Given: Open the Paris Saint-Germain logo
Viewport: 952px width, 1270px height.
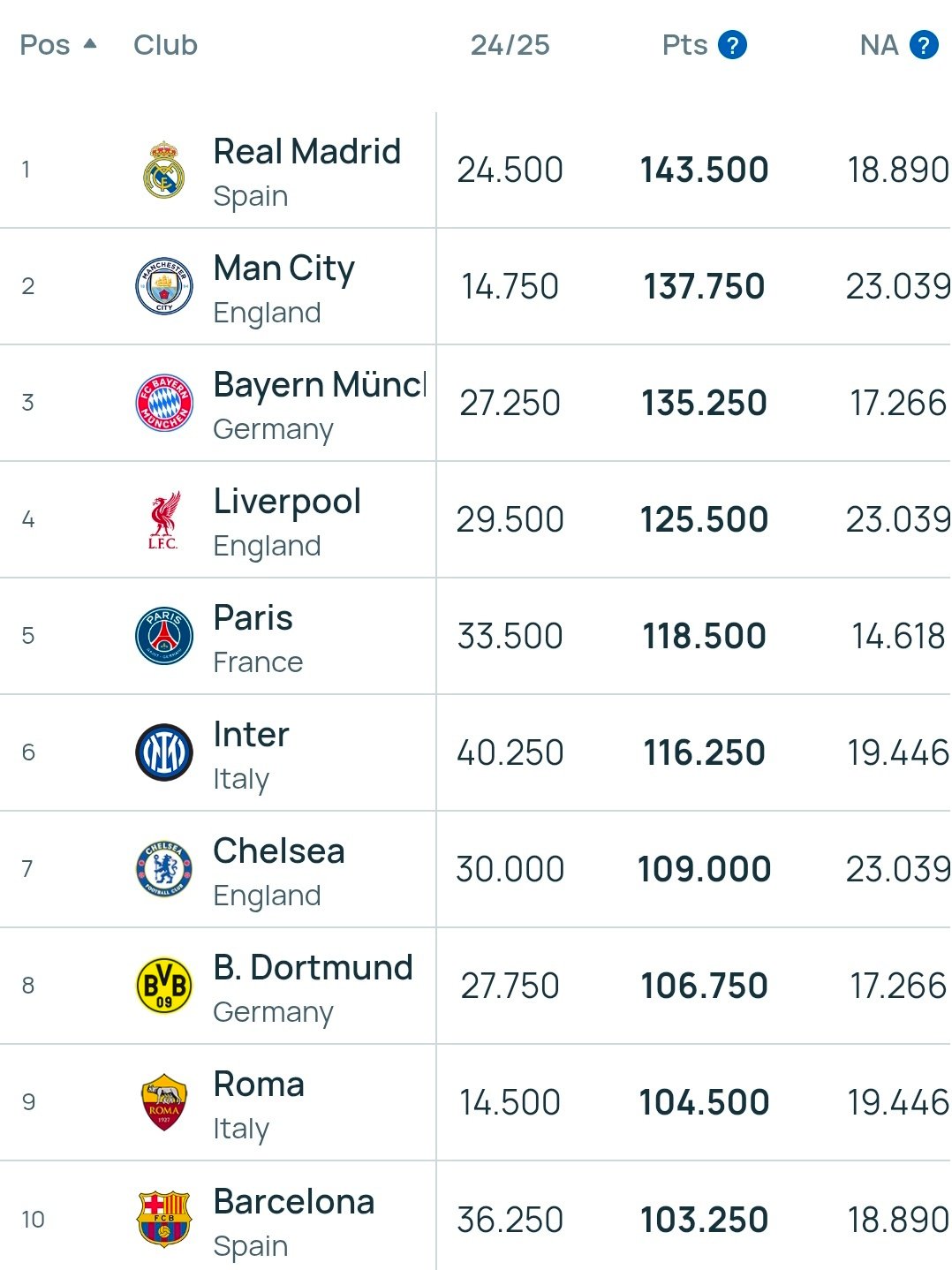Looking at the screenshot, I should pyautogui.click(x=164, y=636).
